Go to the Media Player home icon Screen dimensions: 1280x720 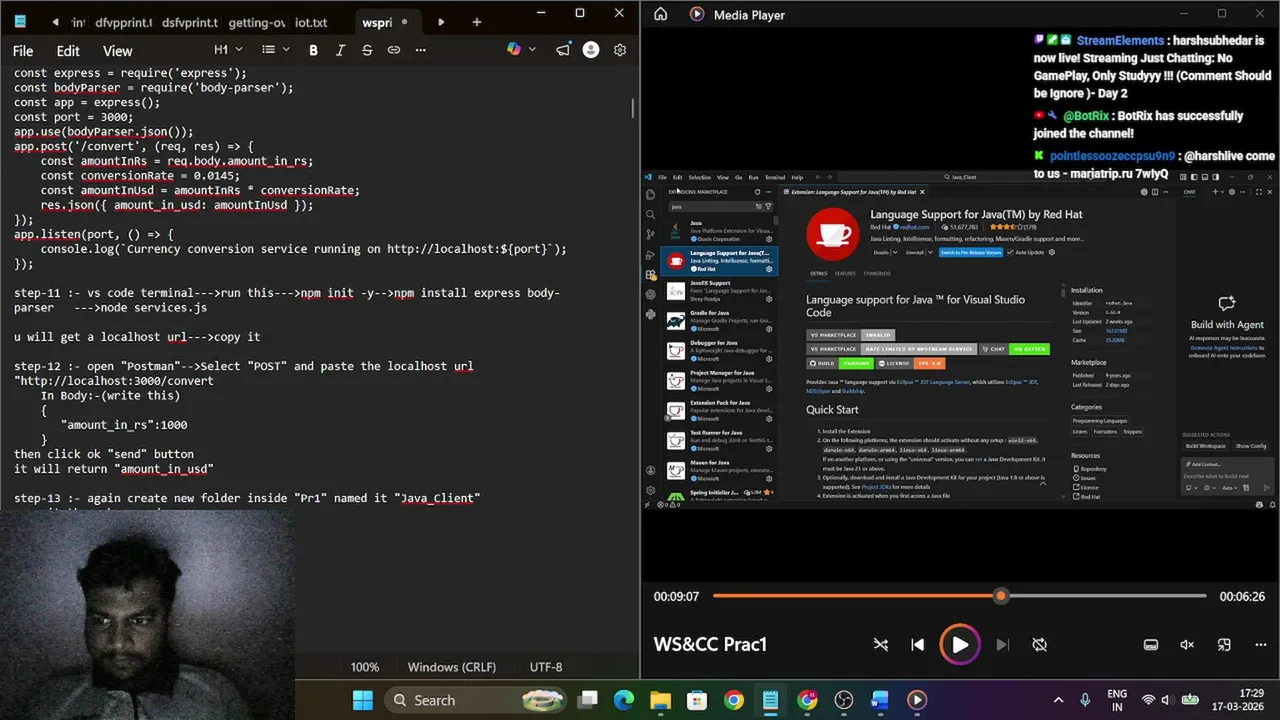[x=660, y=14]
